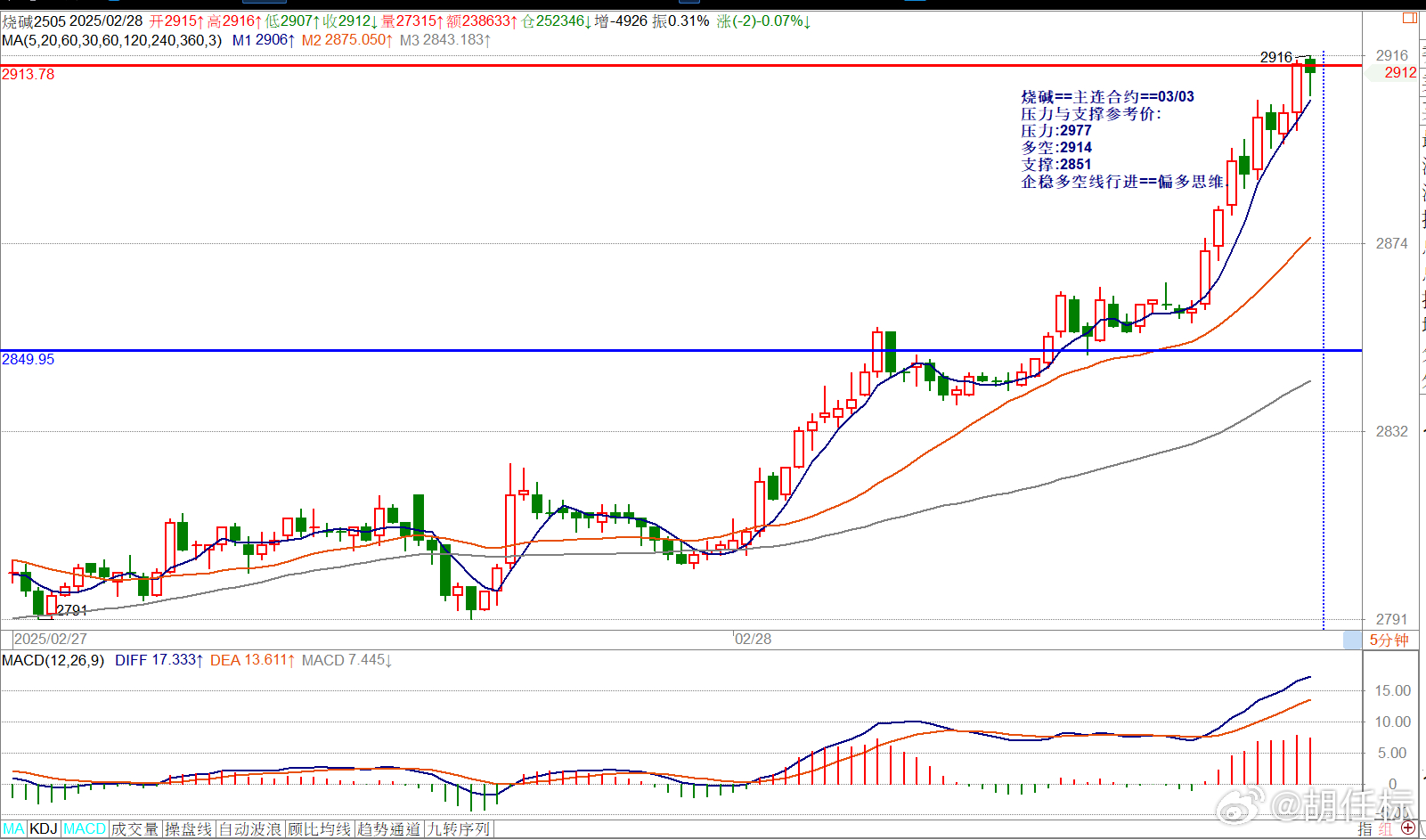
Task: Click the M2 2875.050 moving average value
Action: coord(347,40)
